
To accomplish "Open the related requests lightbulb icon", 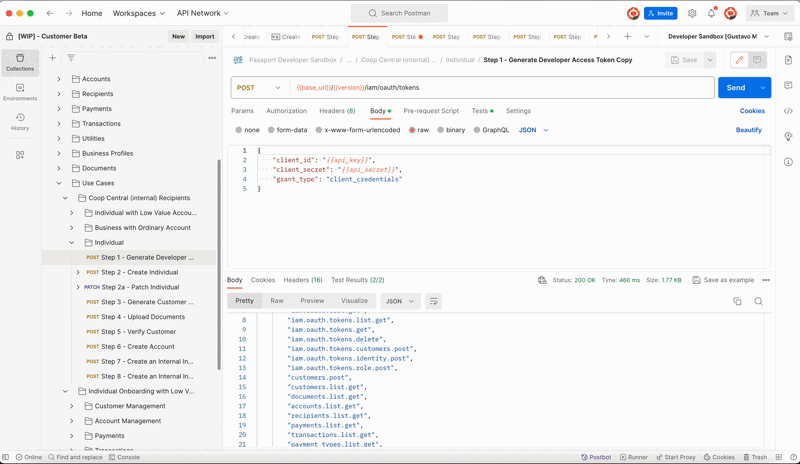I will (788, 136).
